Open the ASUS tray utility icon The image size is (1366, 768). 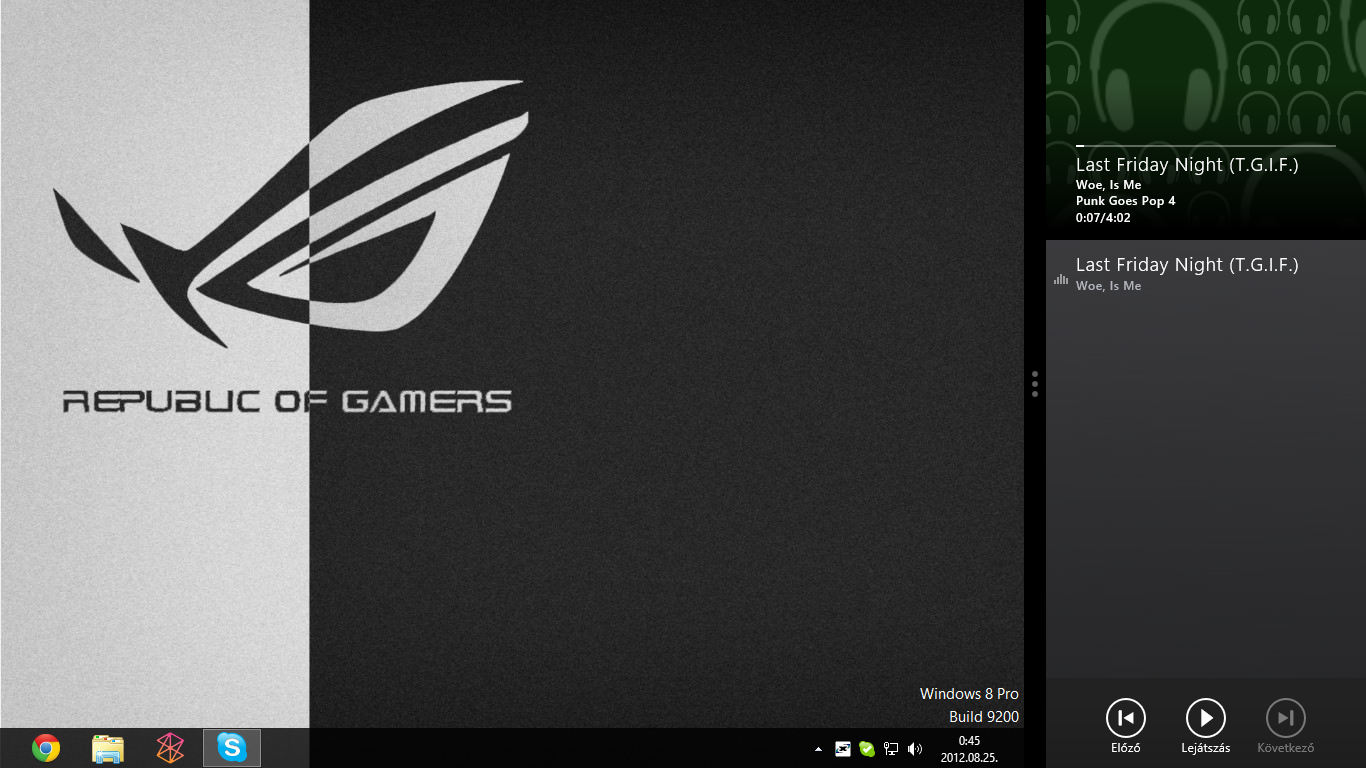[843, 748]
